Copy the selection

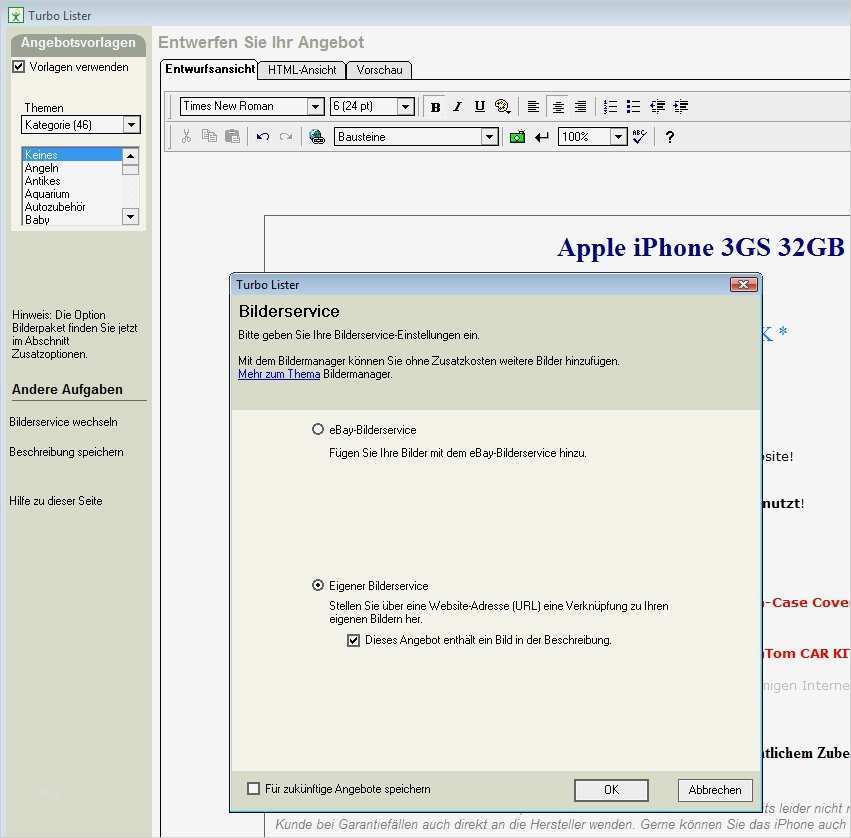[x=209, y=136]
